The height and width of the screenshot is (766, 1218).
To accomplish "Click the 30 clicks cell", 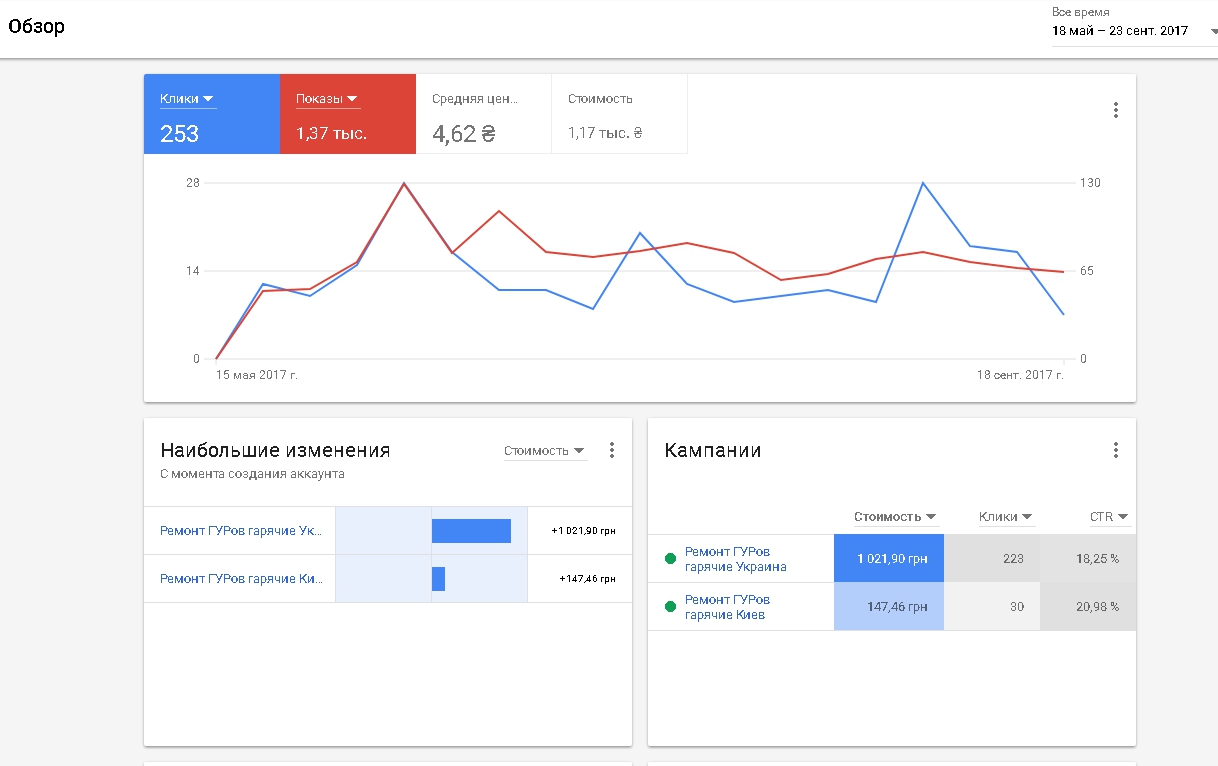I will tap(992, 607).
